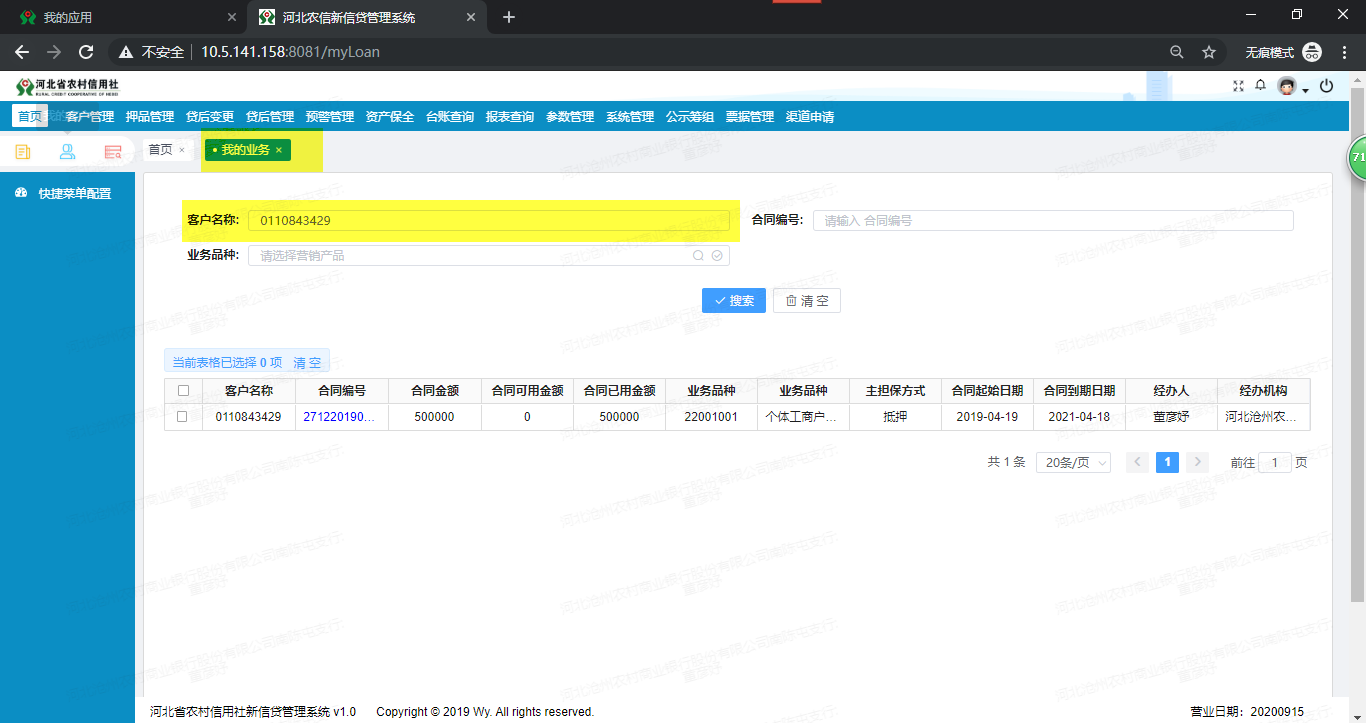Click the power logout icon at top right
Viewport: 1366px width, 723px height.
point(1326,86)
